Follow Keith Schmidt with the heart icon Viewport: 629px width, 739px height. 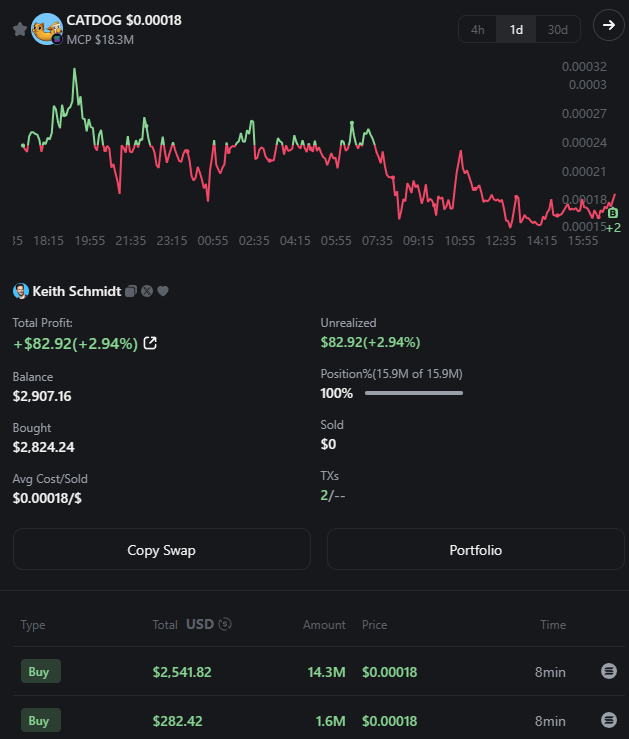click(163, 291)
